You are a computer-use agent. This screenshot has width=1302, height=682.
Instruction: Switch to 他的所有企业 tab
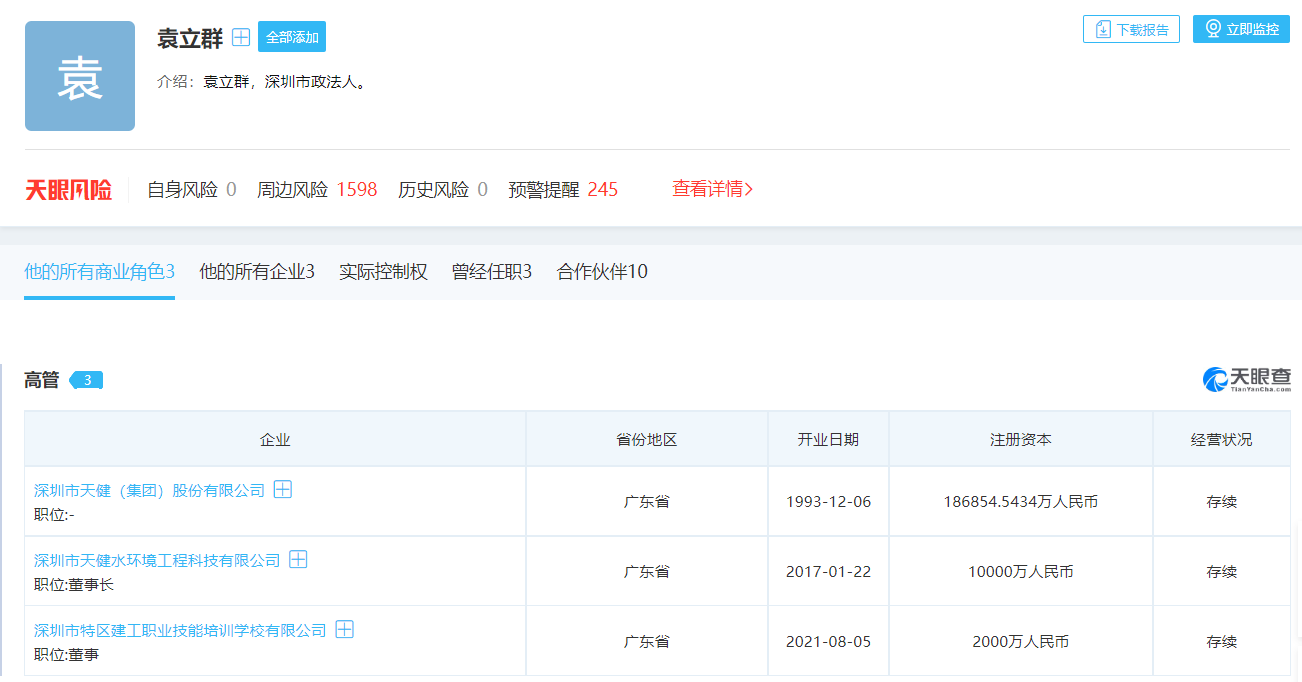[x=257, y=272]
